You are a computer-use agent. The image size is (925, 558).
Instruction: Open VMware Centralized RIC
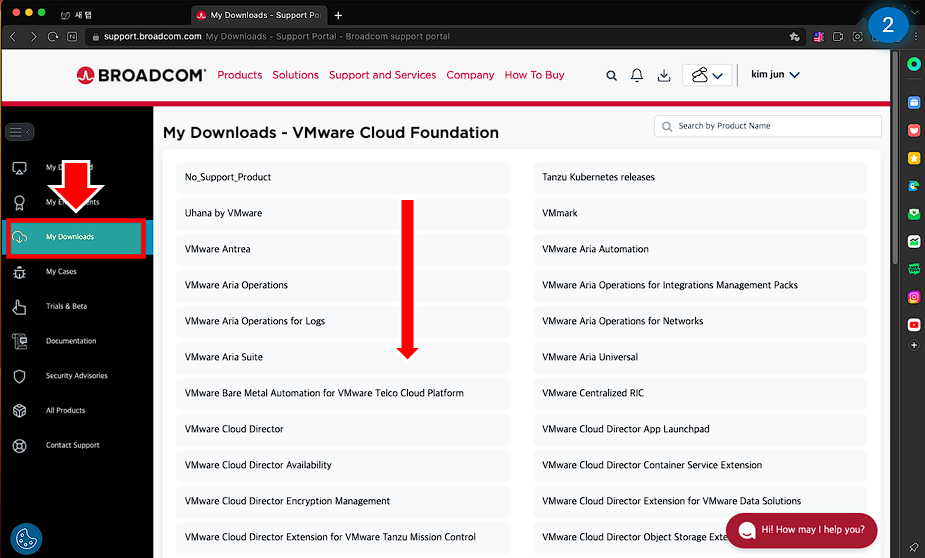point(700,393)
